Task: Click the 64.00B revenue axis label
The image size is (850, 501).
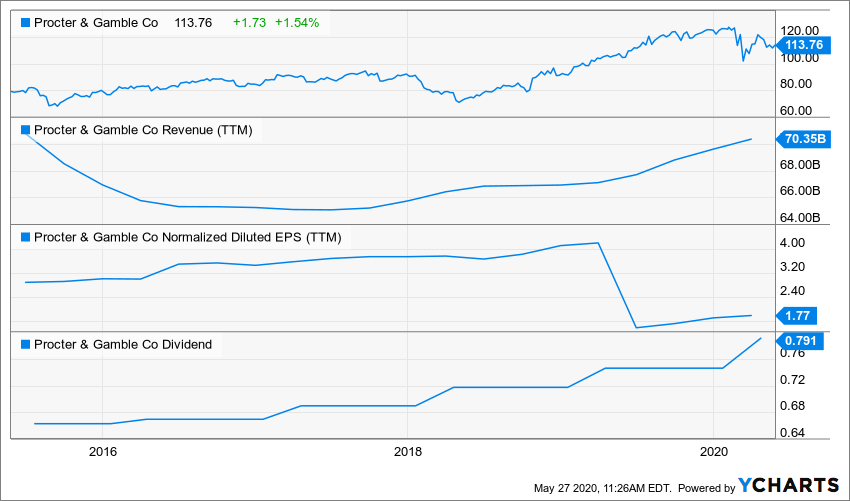Action: pos(802,217)
